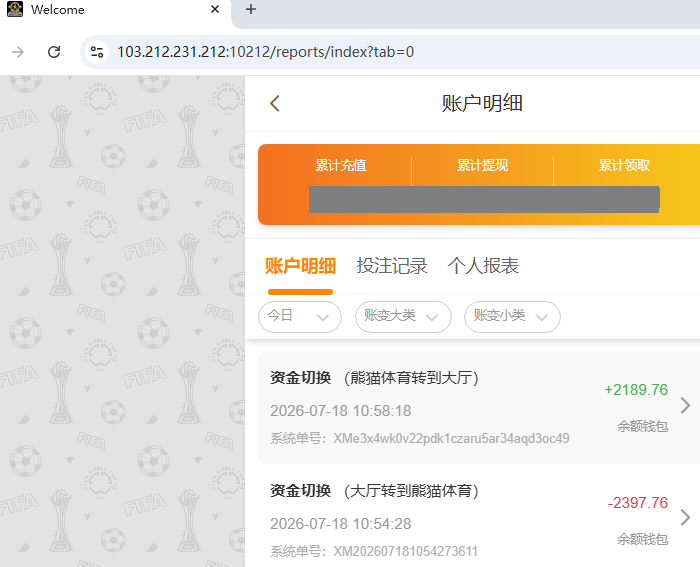Click 余额钱包 under the +2189.76 amount
Viewport: 700px width, 567px height.
[643, 426]
